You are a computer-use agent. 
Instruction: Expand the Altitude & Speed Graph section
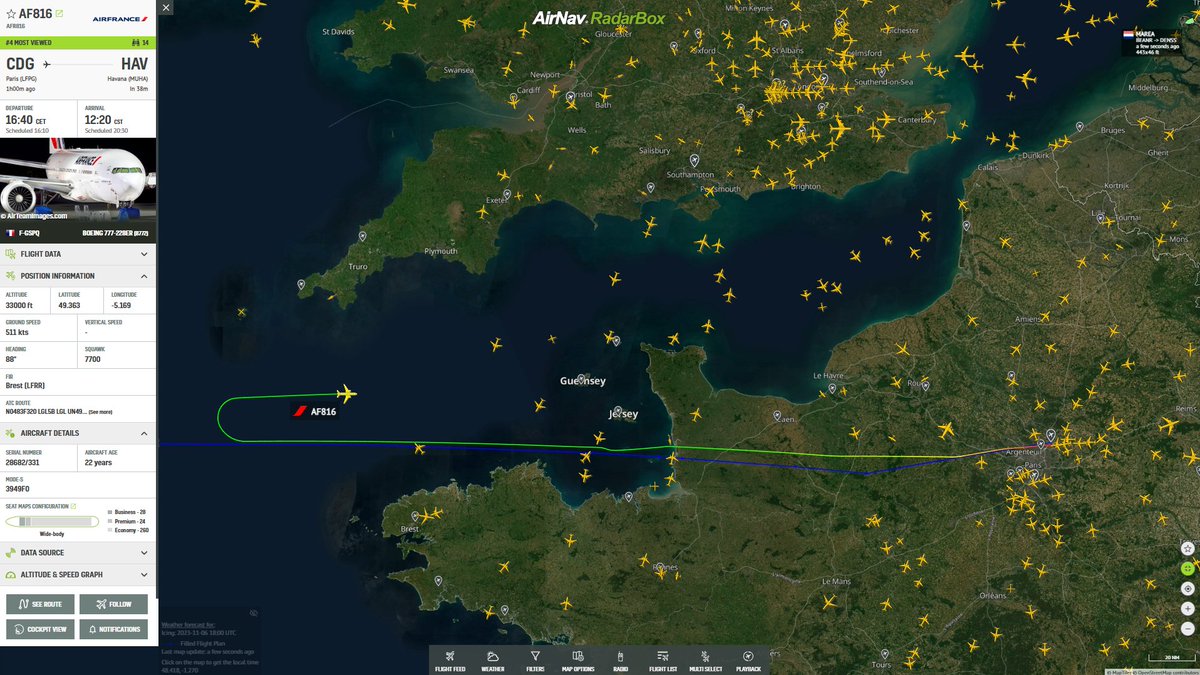[x=78, y=575]
